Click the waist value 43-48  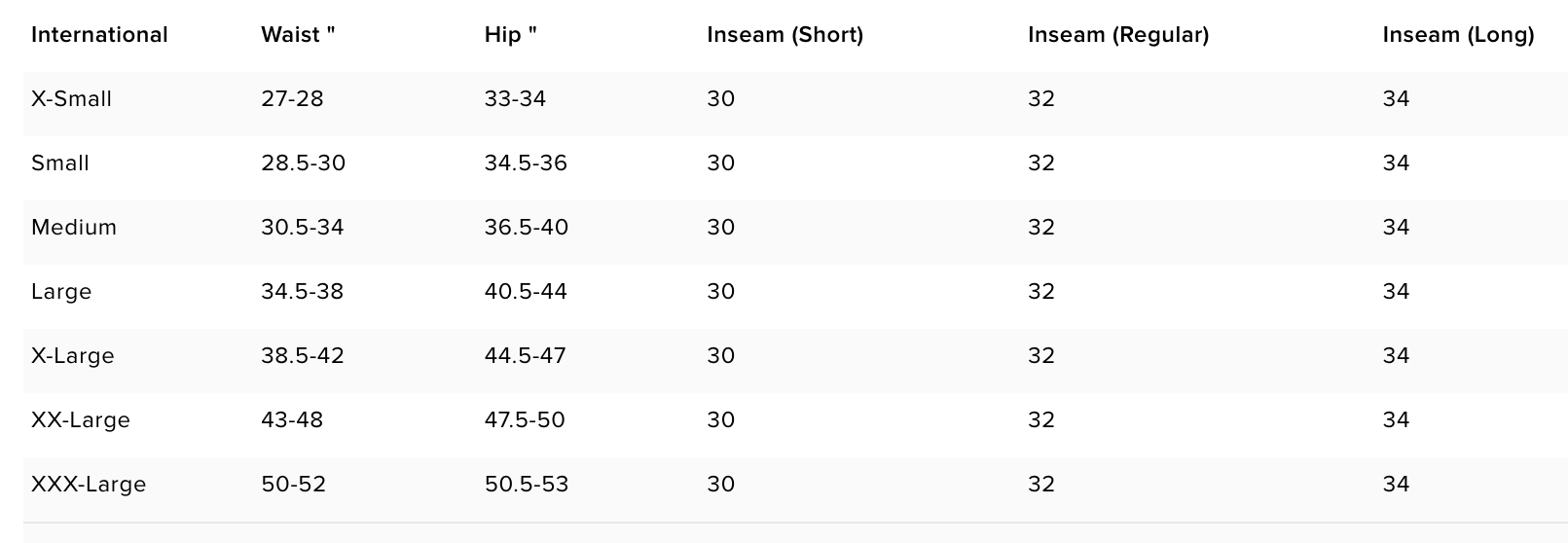click(292, 420)
